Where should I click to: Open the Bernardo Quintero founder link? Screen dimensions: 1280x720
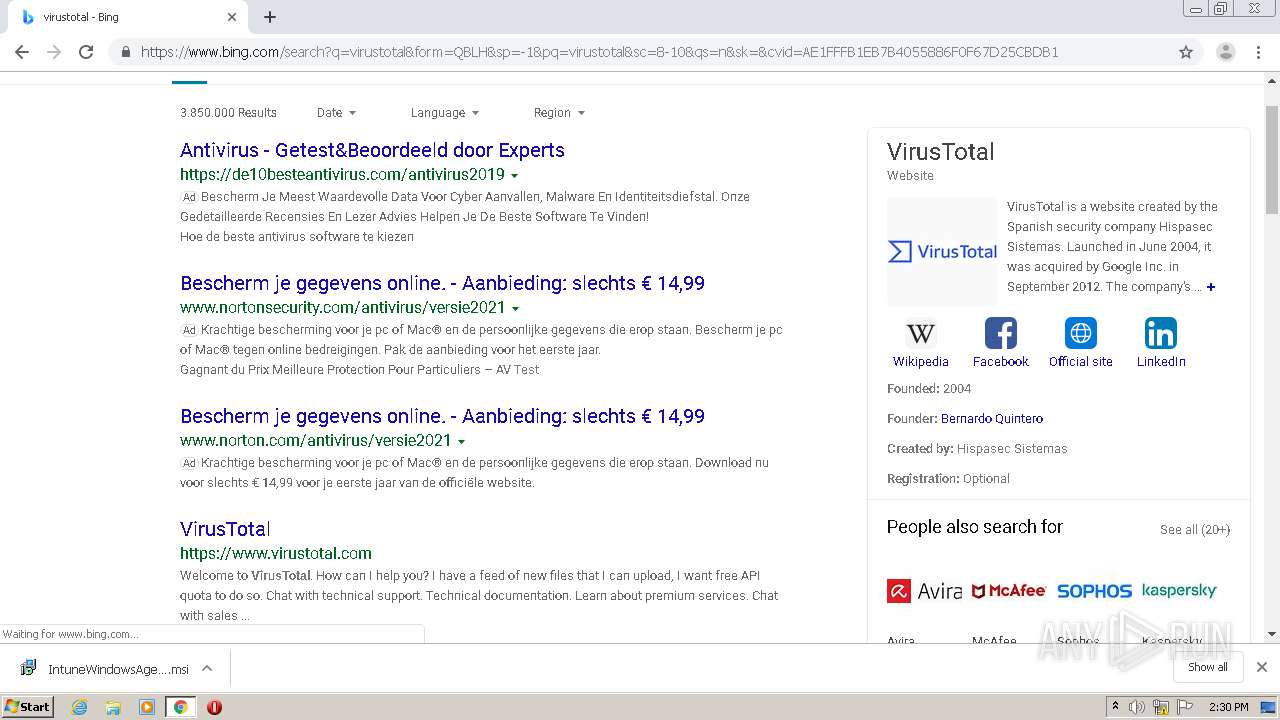click(x=992, y=419)
